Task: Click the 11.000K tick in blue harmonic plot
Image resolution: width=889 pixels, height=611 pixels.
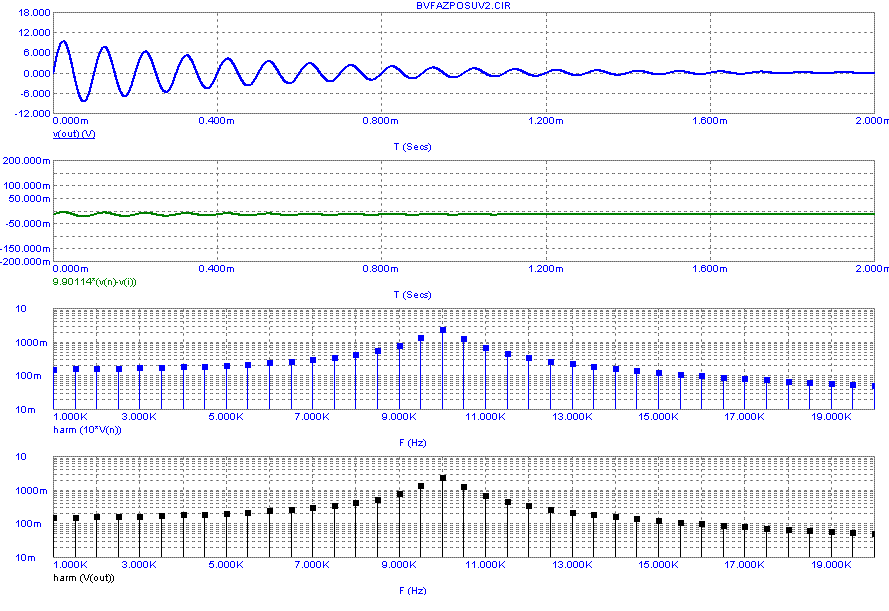Action: click(x=486, y=417)
